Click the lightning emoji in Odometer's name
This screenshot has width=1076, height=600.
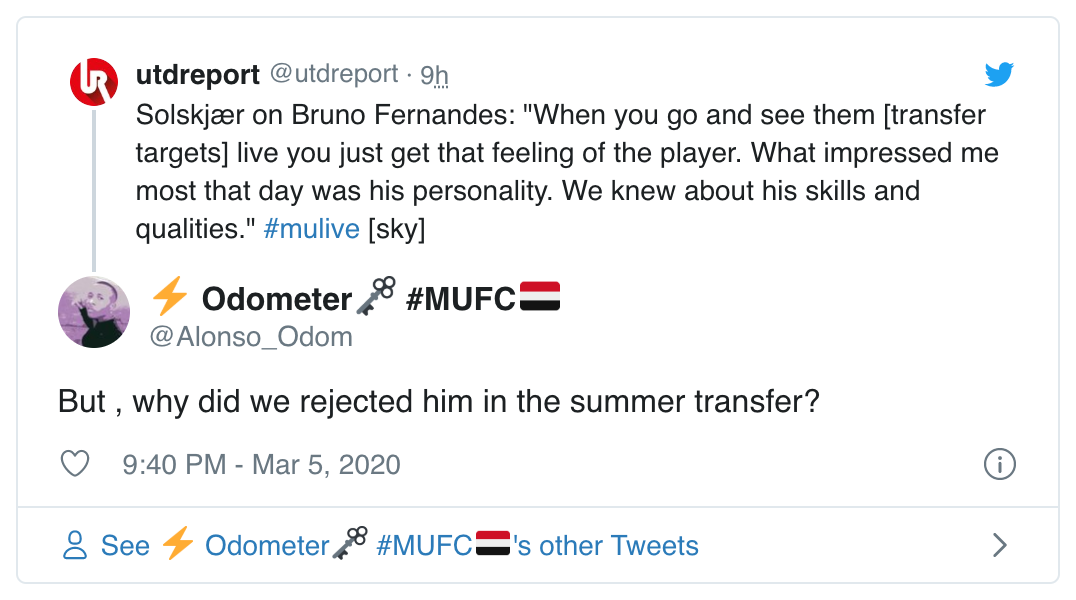coord(170,294)
